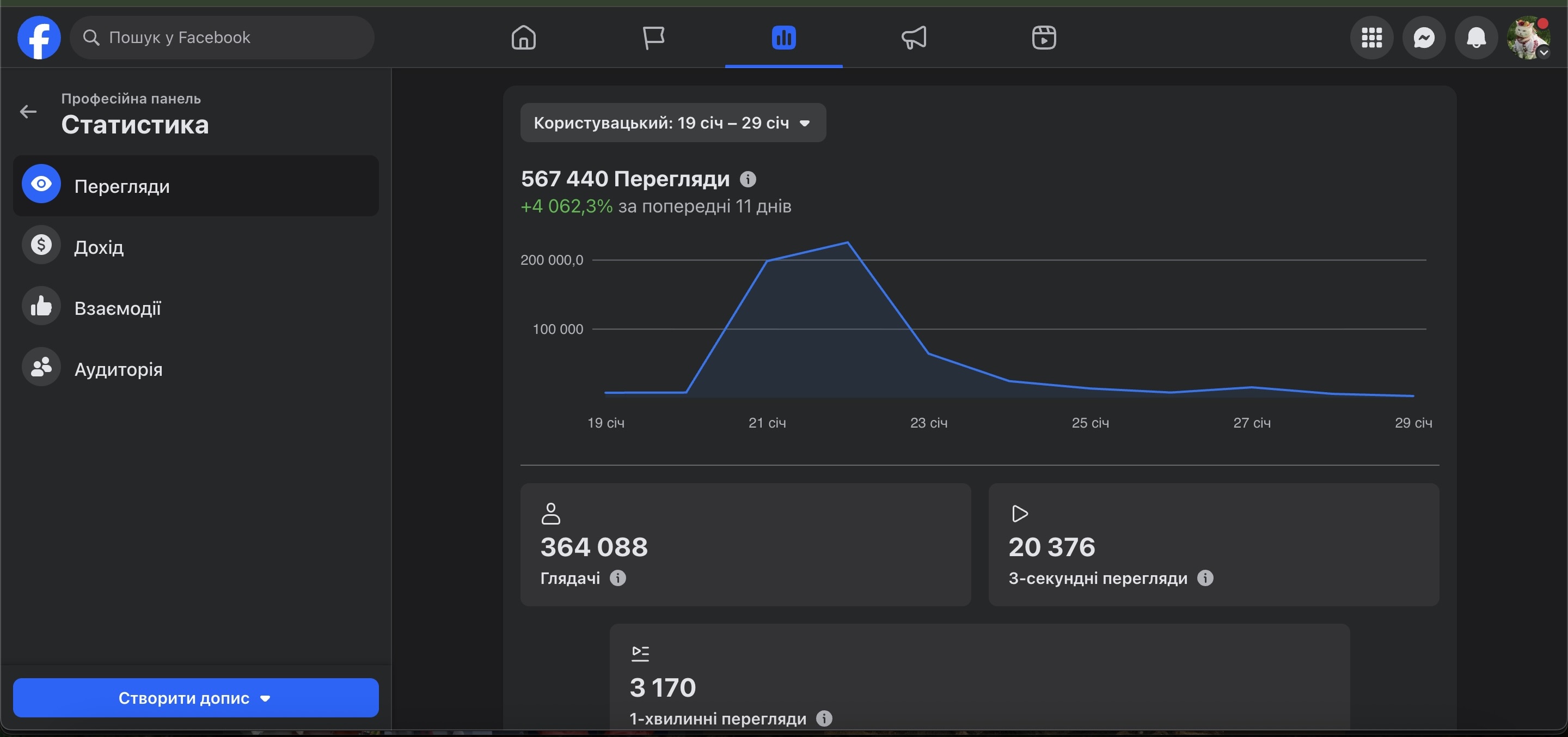Screen dimensions: 1568x737
Task: Show info for 3-секундні перегляди
Action: (1205, 578)
